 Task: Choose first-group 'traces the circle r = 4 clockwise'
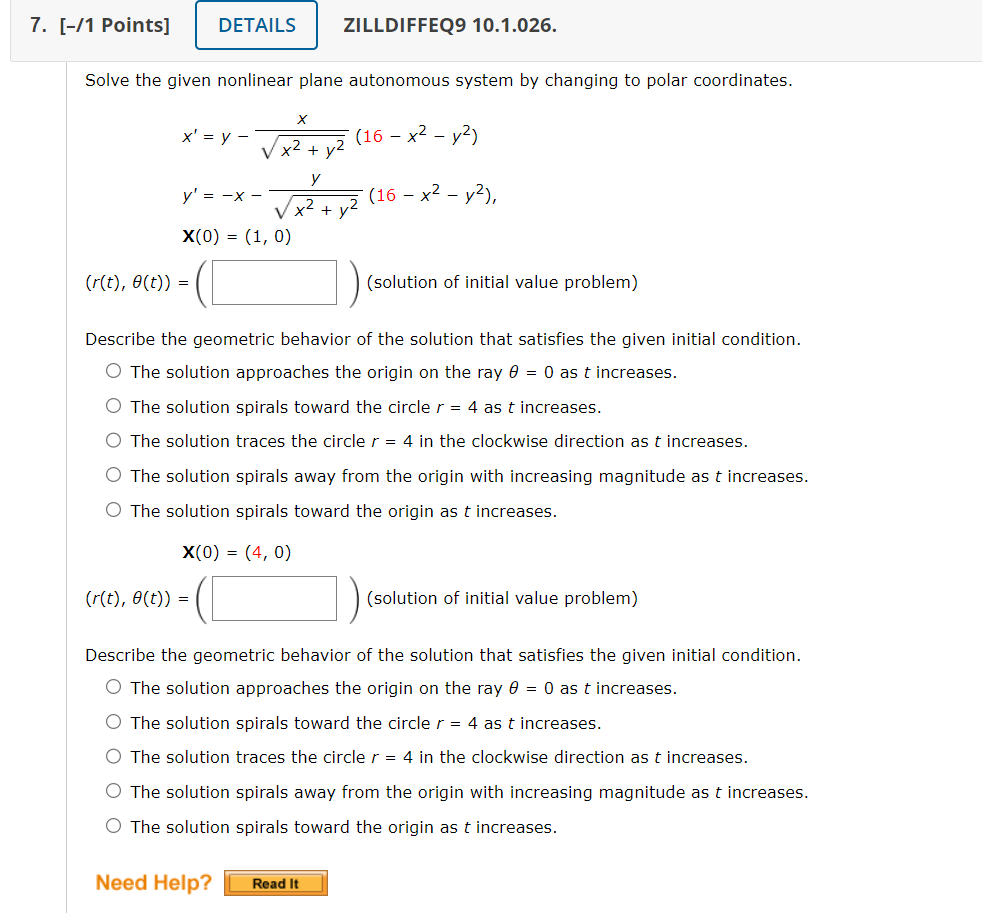113,440
